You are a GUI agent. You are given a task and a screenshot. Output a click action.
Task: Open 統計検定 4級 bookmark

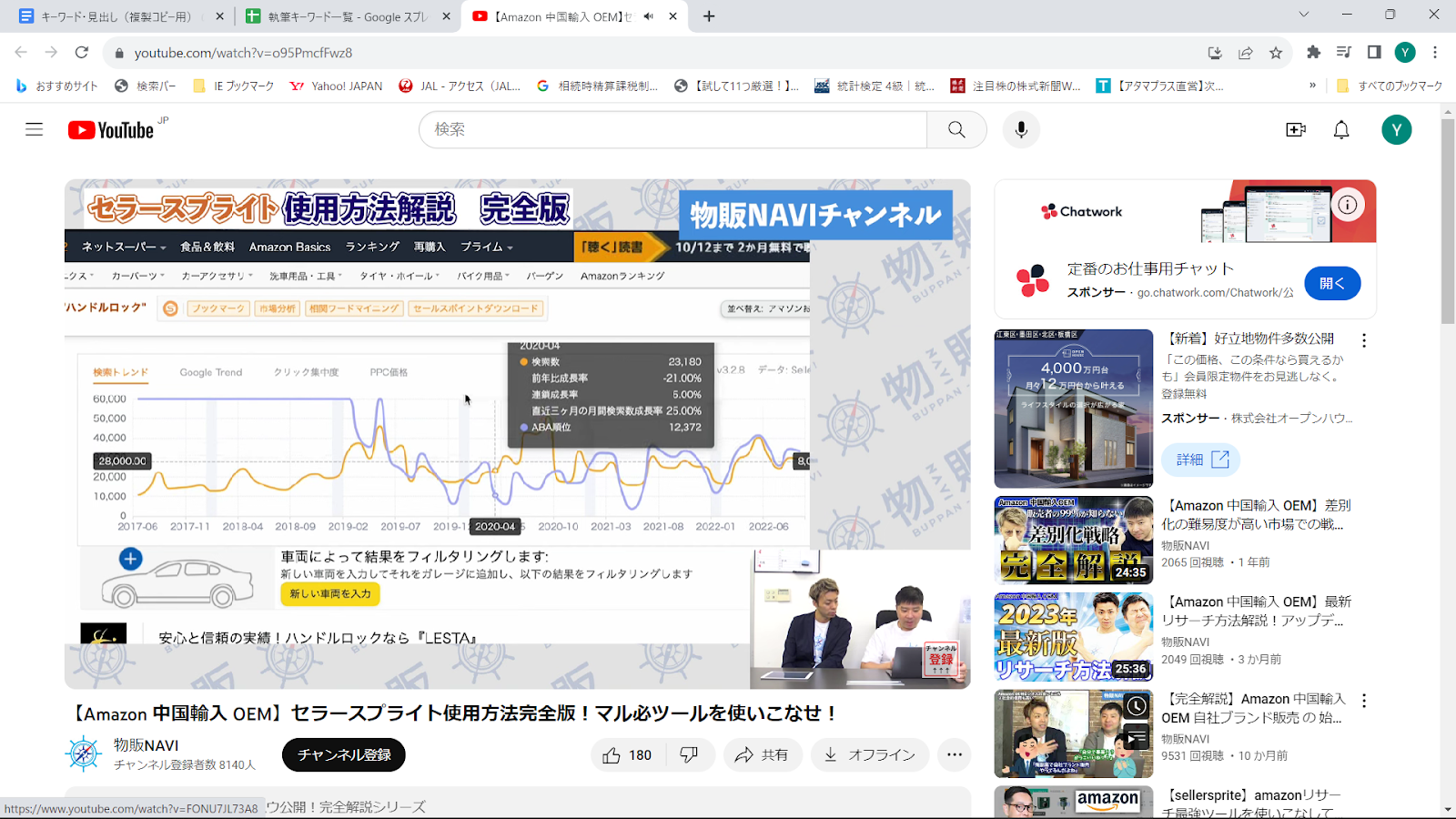875,86
